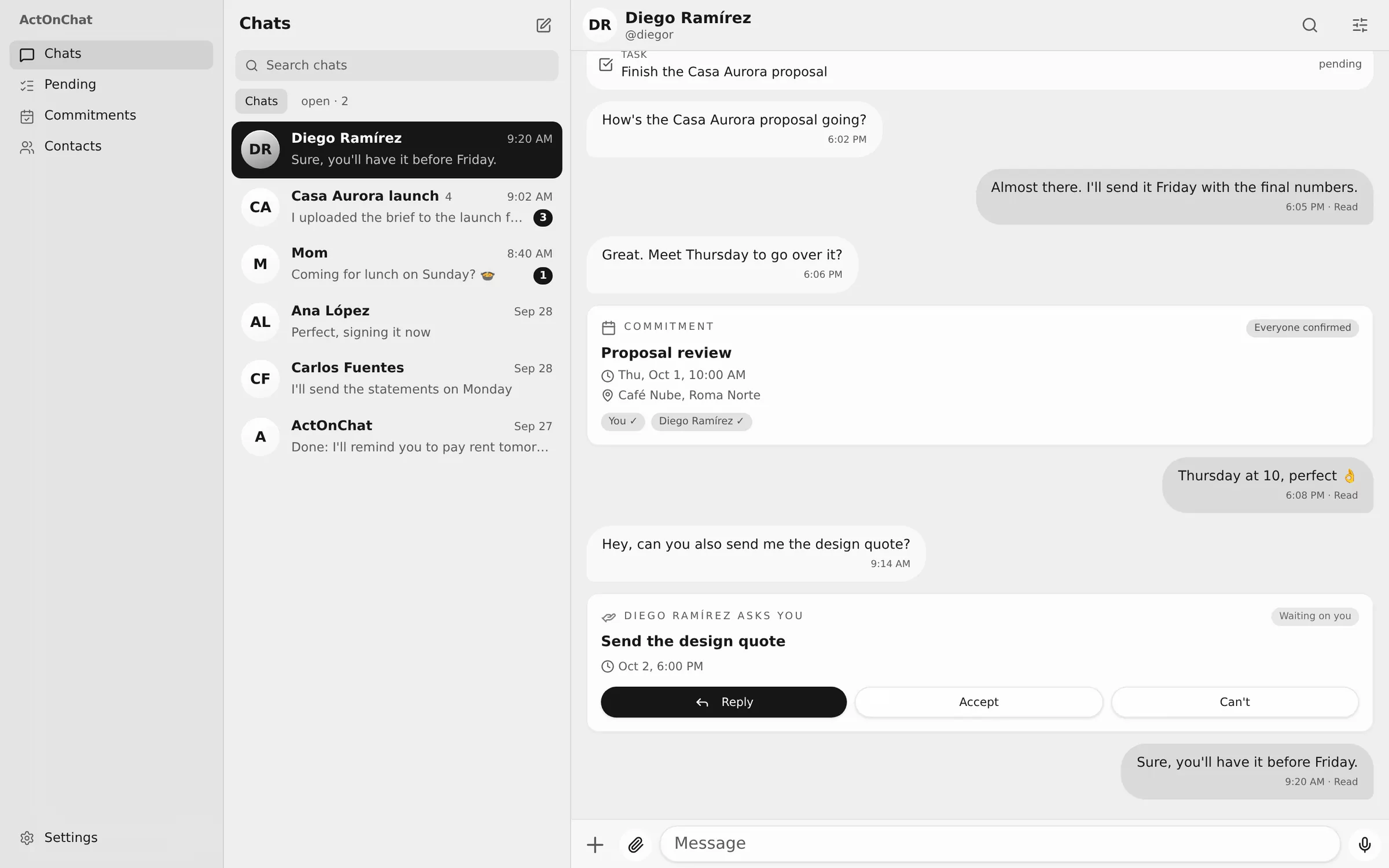Viewport: 1389px width, 868px height.
Task: Click the DR avatar in chat header
Action: click(600, 25)
